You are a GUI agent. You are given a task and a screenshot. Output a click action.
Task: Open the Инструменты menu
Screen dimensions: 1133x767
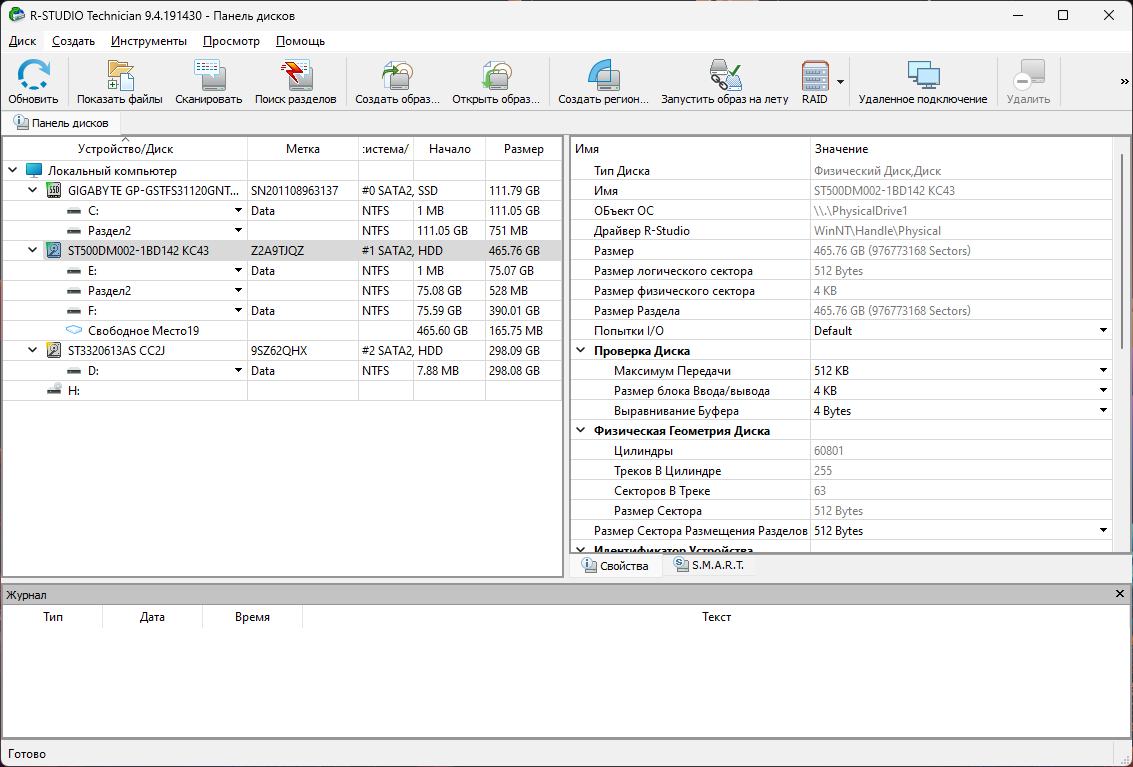(149, 41)
